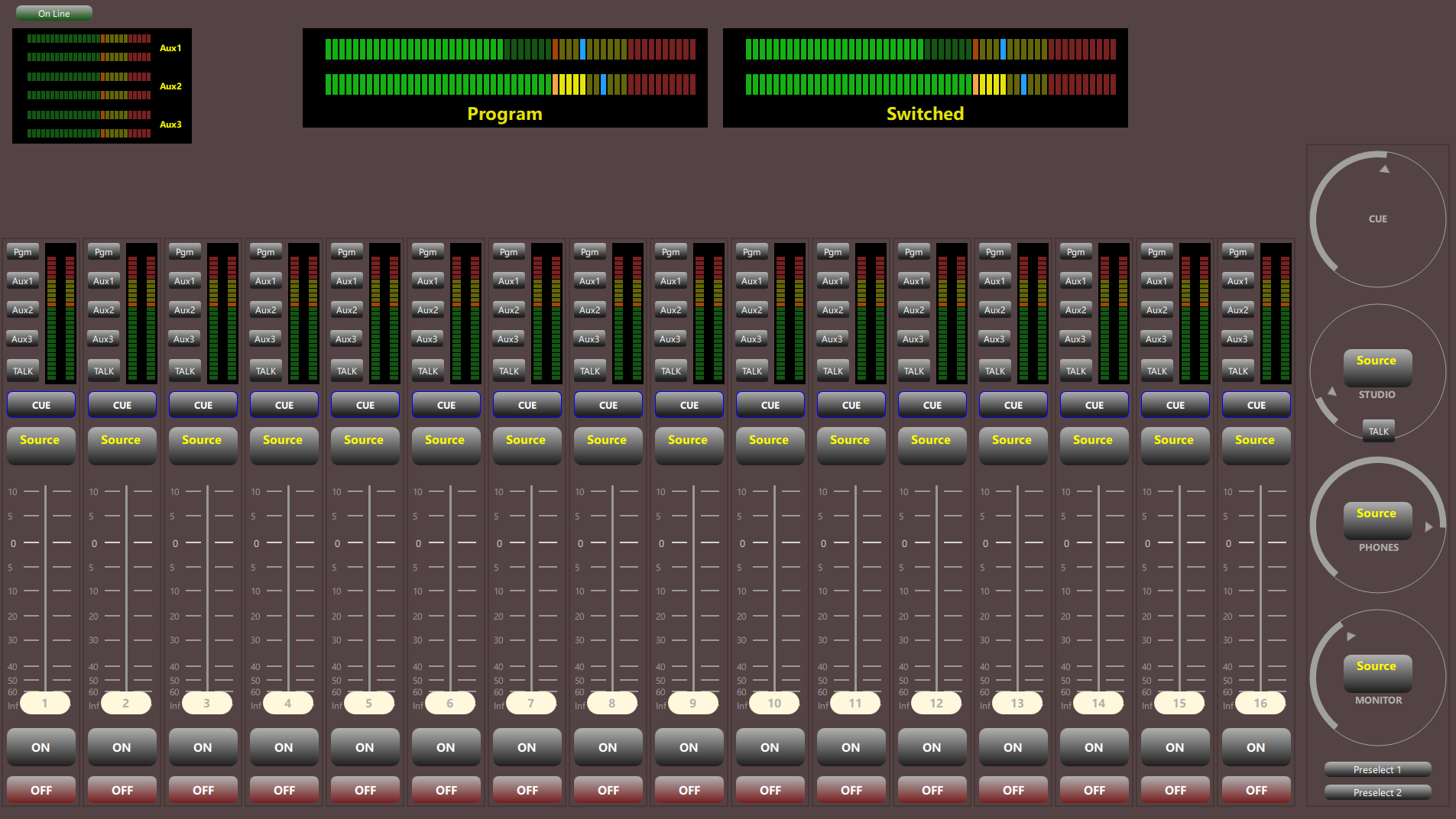Click the Aux meters panel
The image size is (1456, 819).
(102, 86)
